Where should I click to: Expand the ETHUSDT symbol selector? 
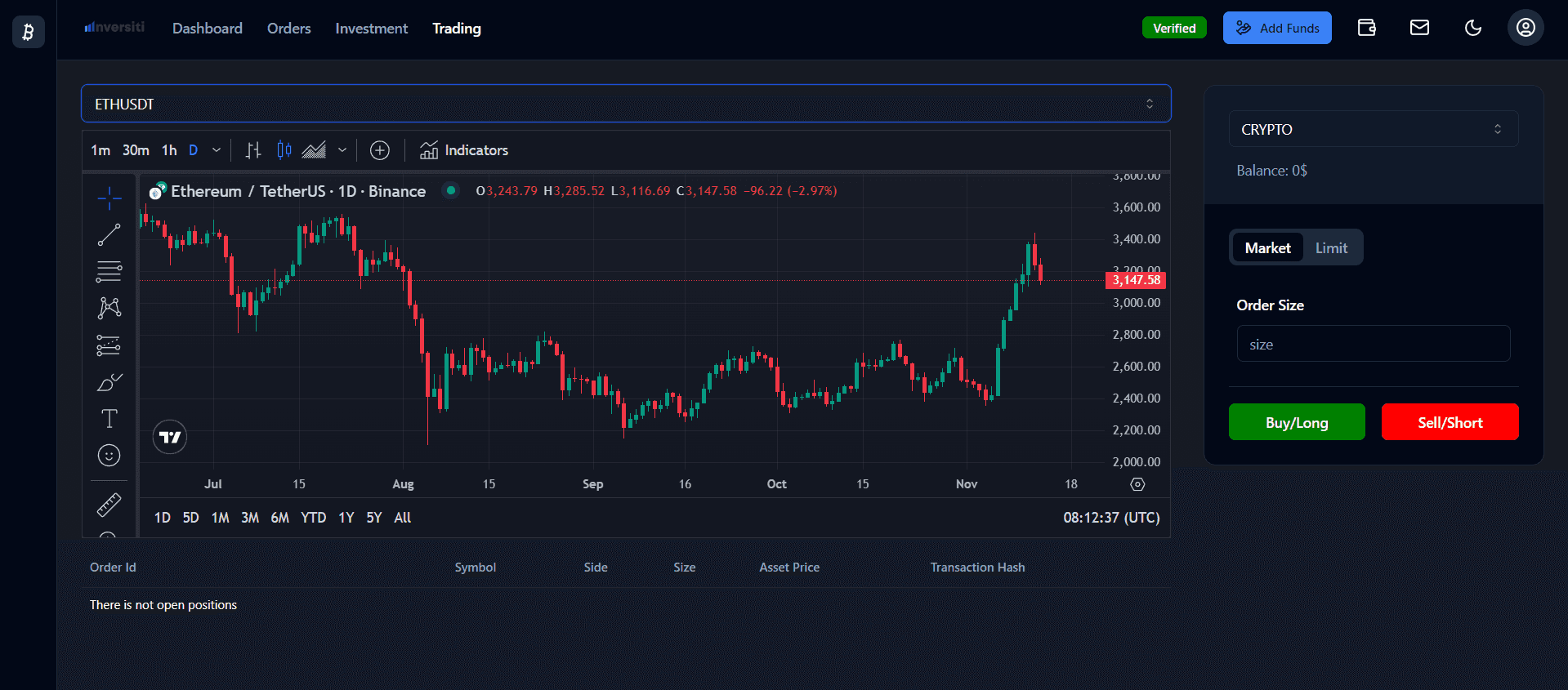coord(626,104)
